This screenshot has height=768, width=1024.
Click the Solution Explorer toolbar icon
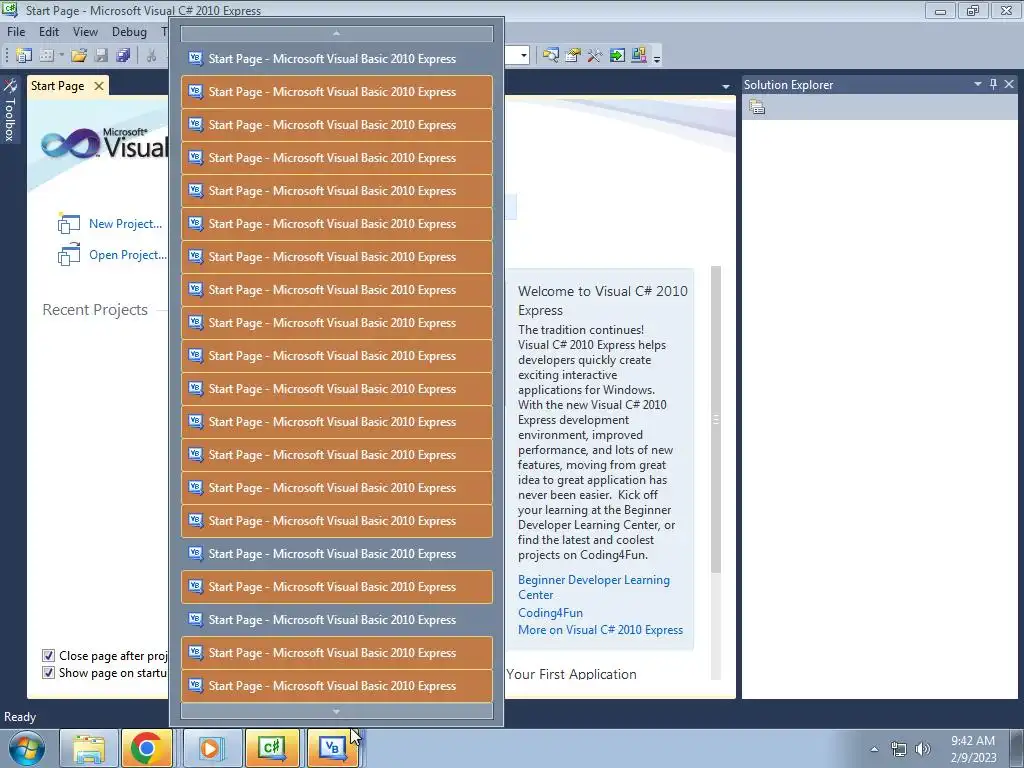pyautogui.click(x=551, y=56)
